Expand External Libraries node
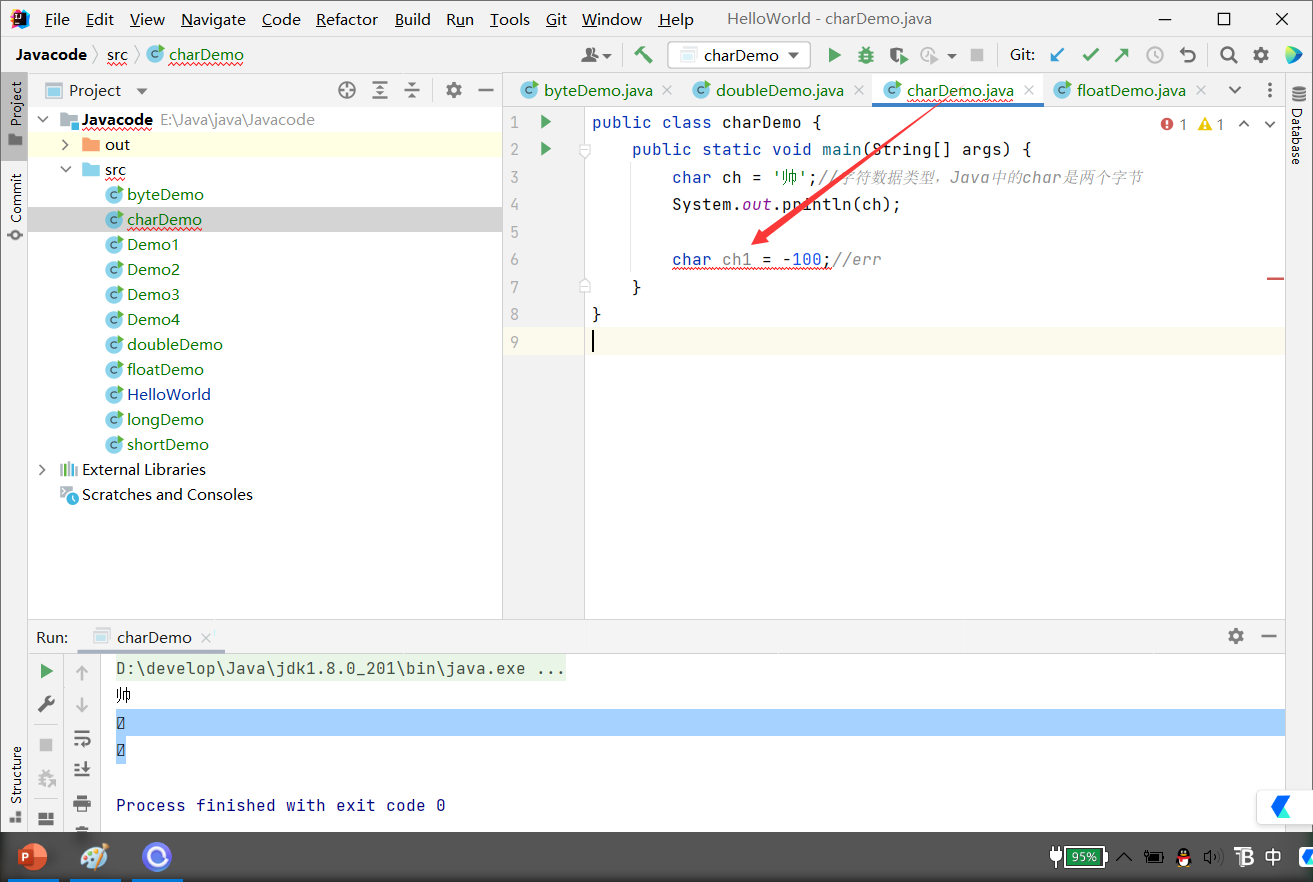The image size is (1313, 882). [42, 469]
